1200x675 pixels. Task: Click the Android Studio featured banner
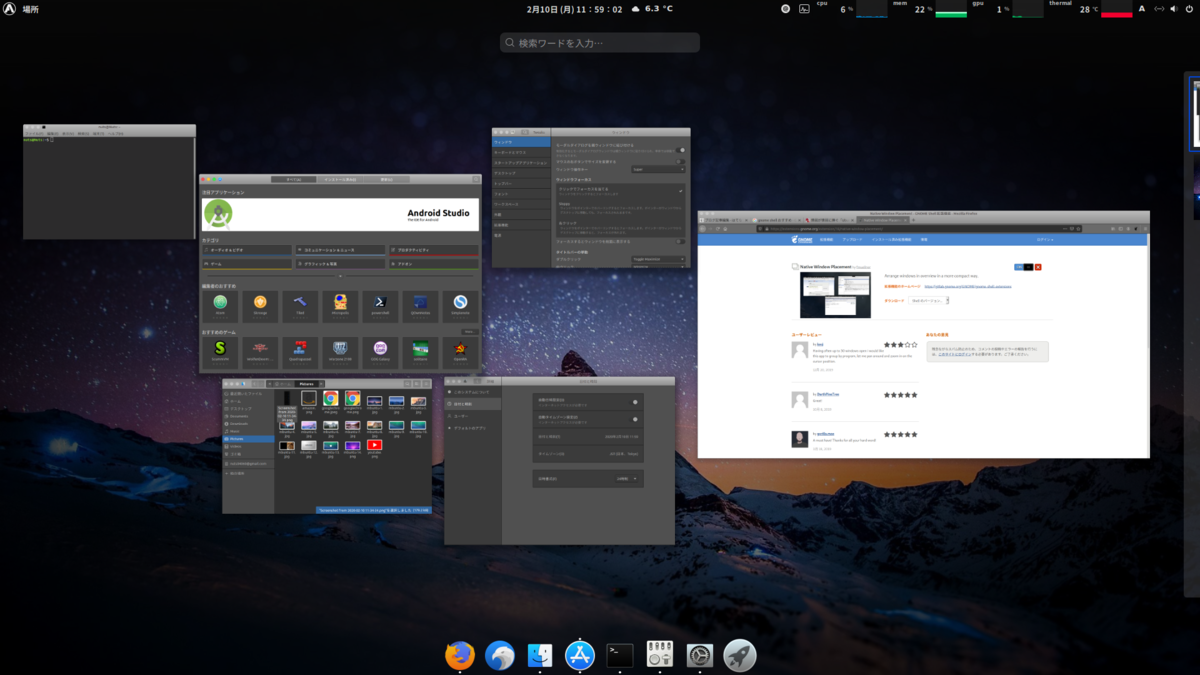[x=340, y=215]
